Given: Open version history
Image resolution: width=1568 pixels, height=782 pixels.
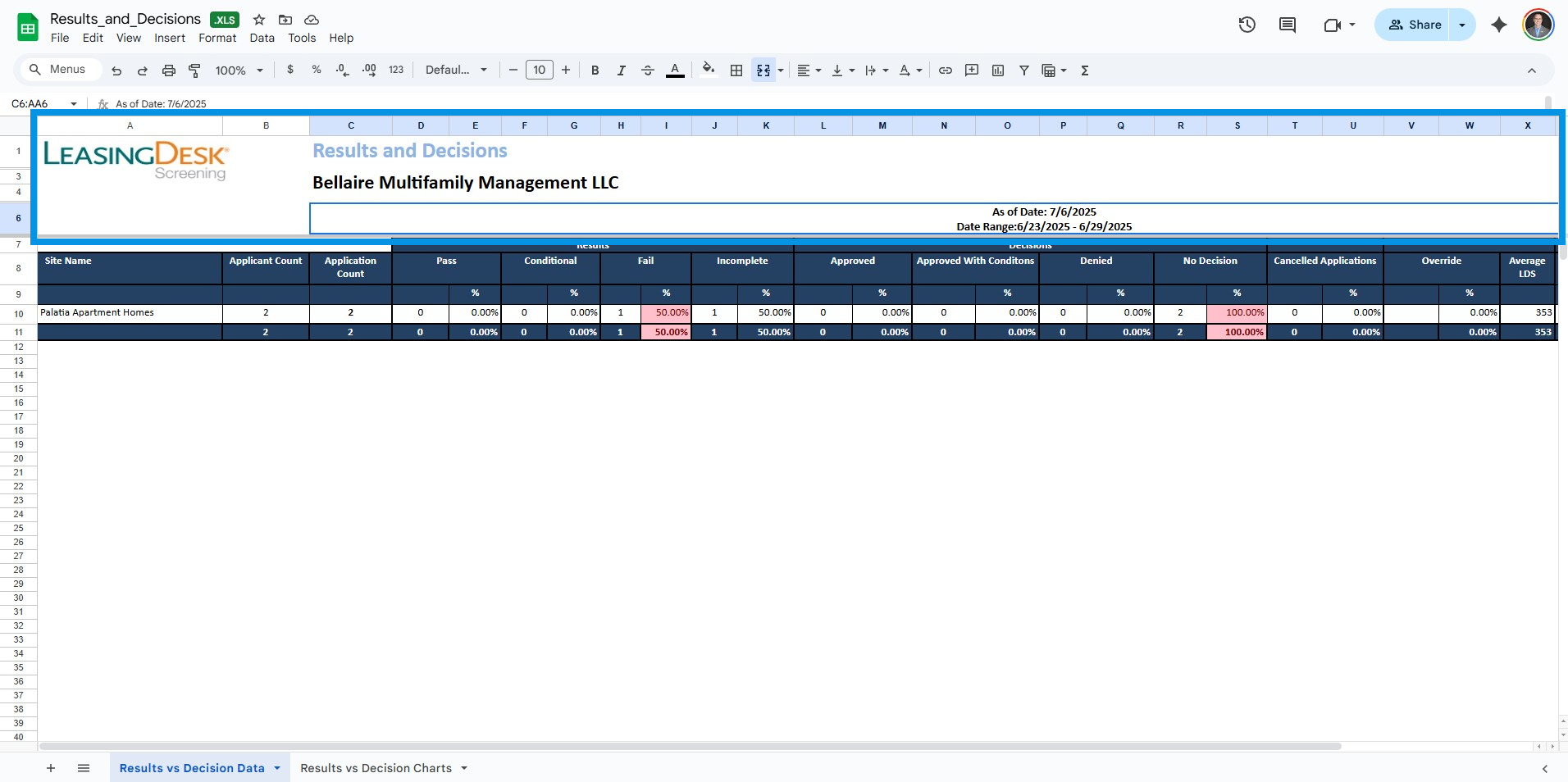Looking at the screenshot, I should click(x=1247, y=25).
